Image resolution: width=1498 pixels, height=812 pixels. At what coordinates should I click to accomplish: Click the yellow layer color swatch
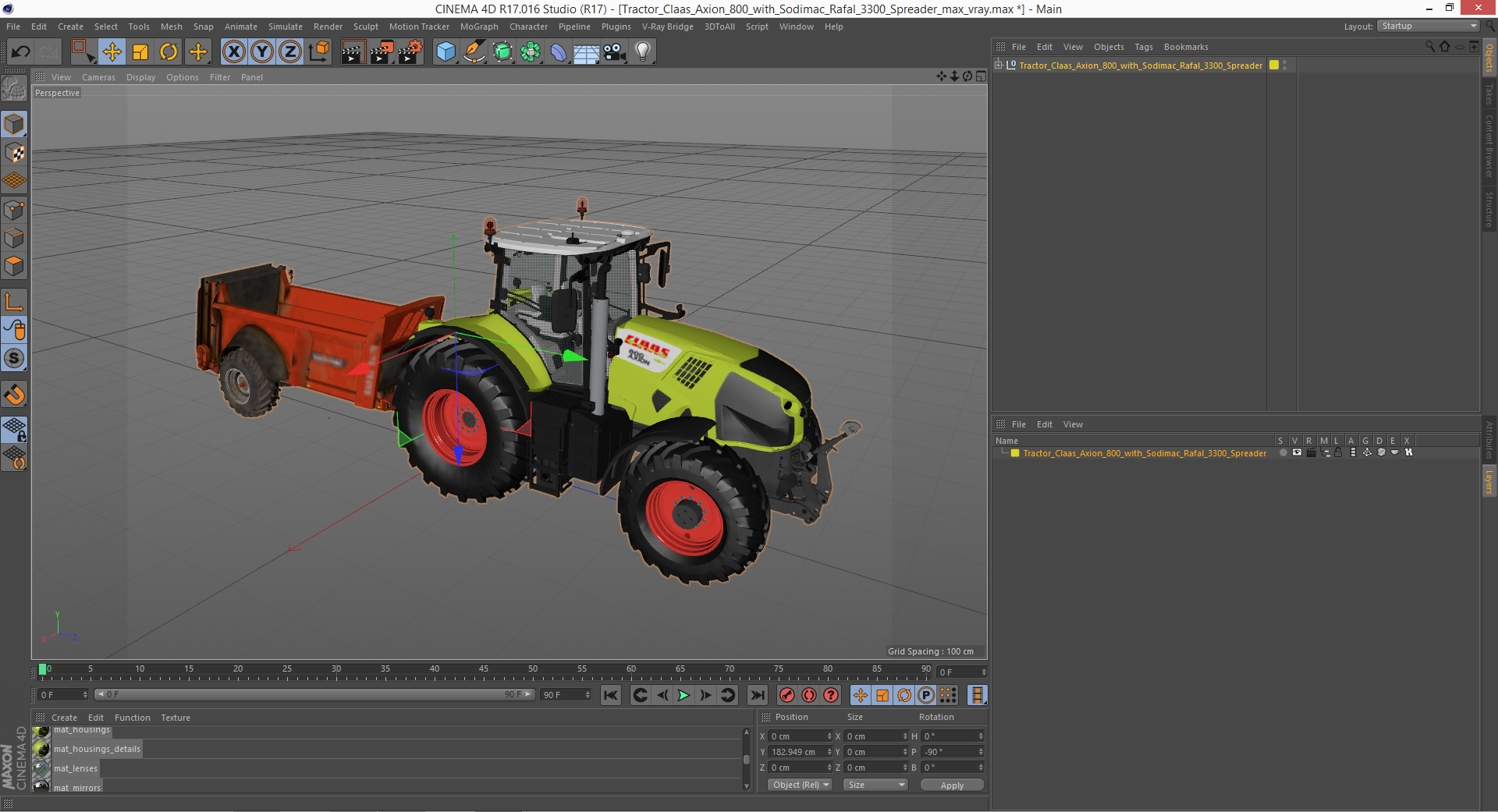(1015, 453)
